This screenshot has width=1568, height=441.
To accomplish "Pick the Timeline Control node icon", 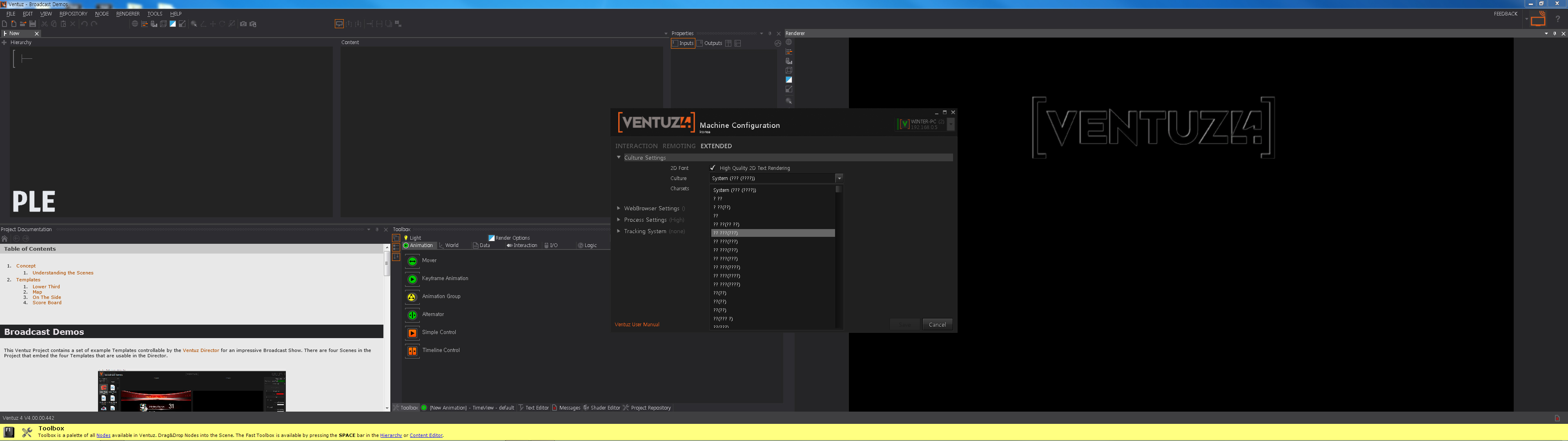I will coord(412,351).
